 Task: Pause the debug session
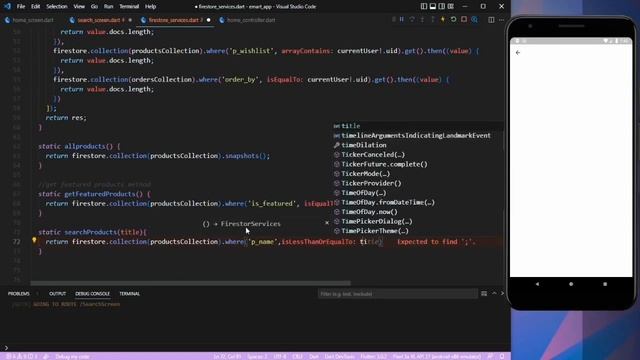tap(402, 20)
